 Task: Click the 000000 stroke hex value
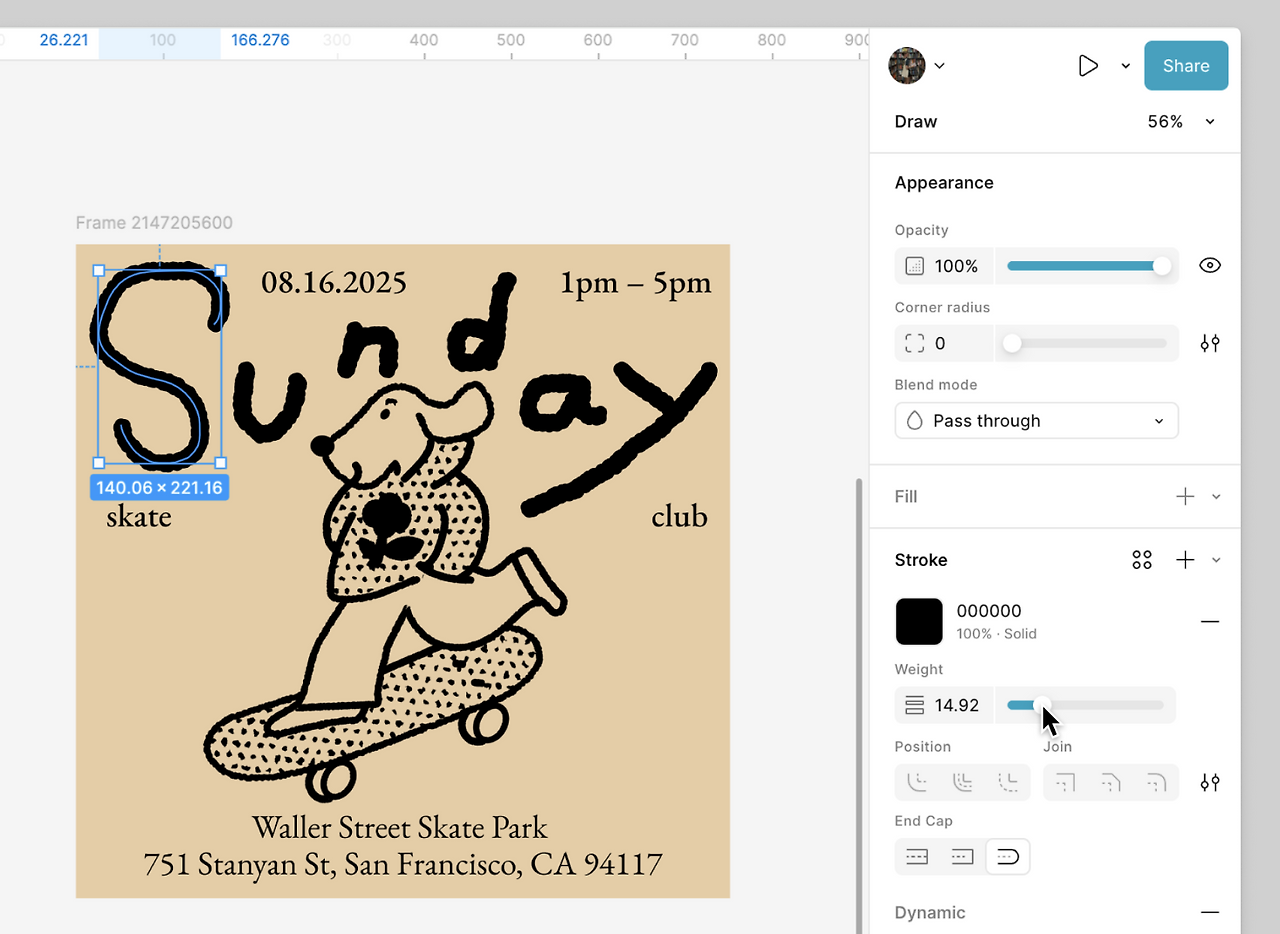click(x=989, y=611)
